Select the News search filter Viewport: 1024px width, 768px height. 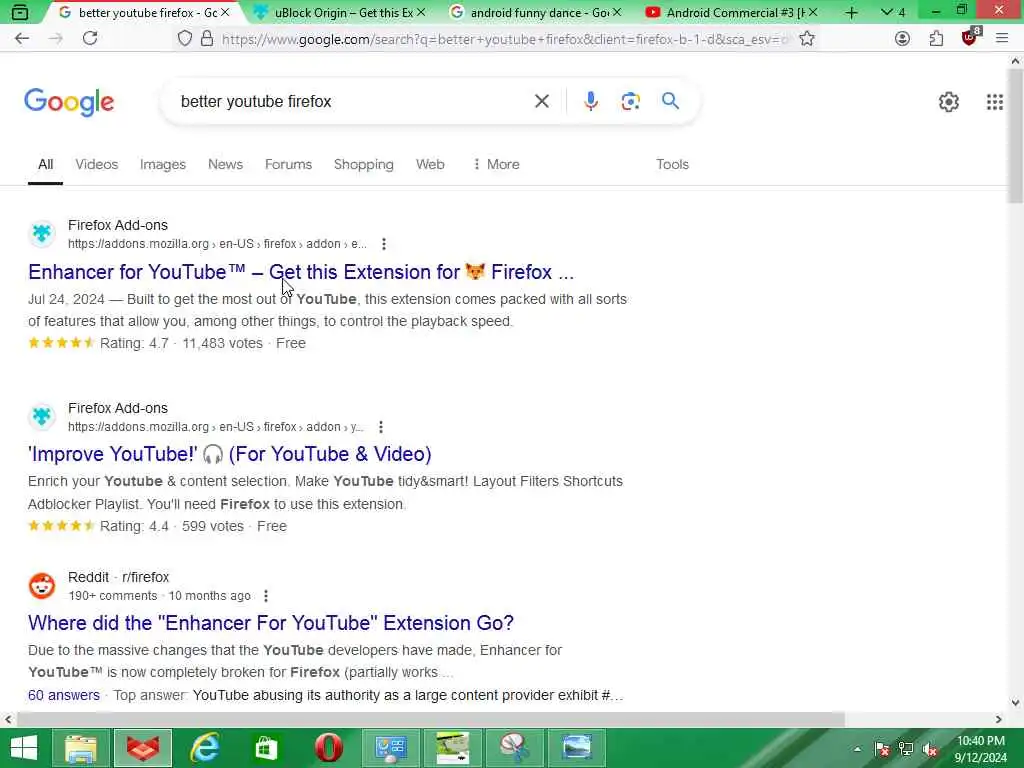pos(225,165)
